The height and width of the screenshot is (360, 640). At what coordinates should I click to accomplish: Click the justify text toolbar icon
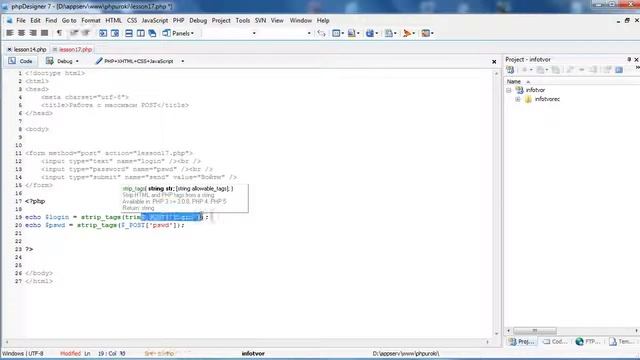[x=44, y=33]
